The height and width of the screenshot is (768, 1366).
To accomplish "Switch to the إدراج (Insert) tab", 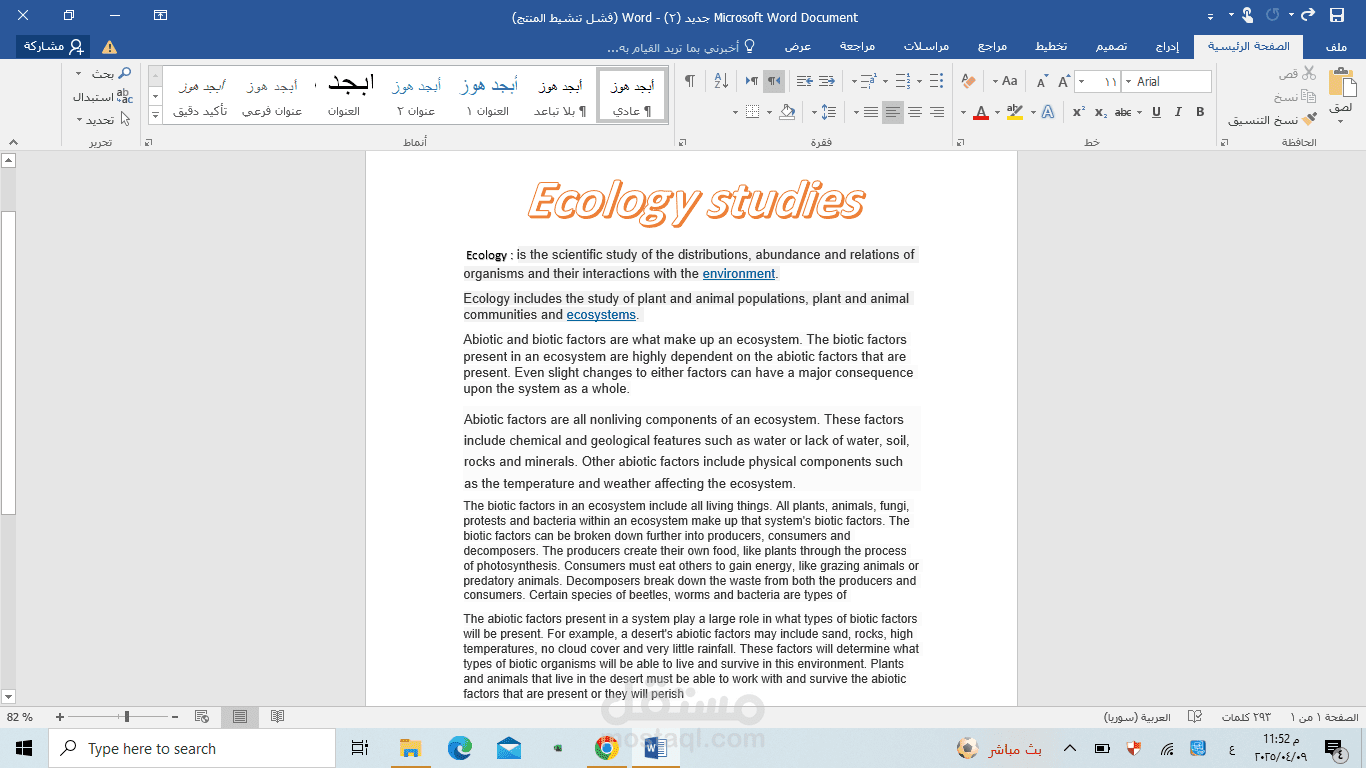I will coord(1167,47).
